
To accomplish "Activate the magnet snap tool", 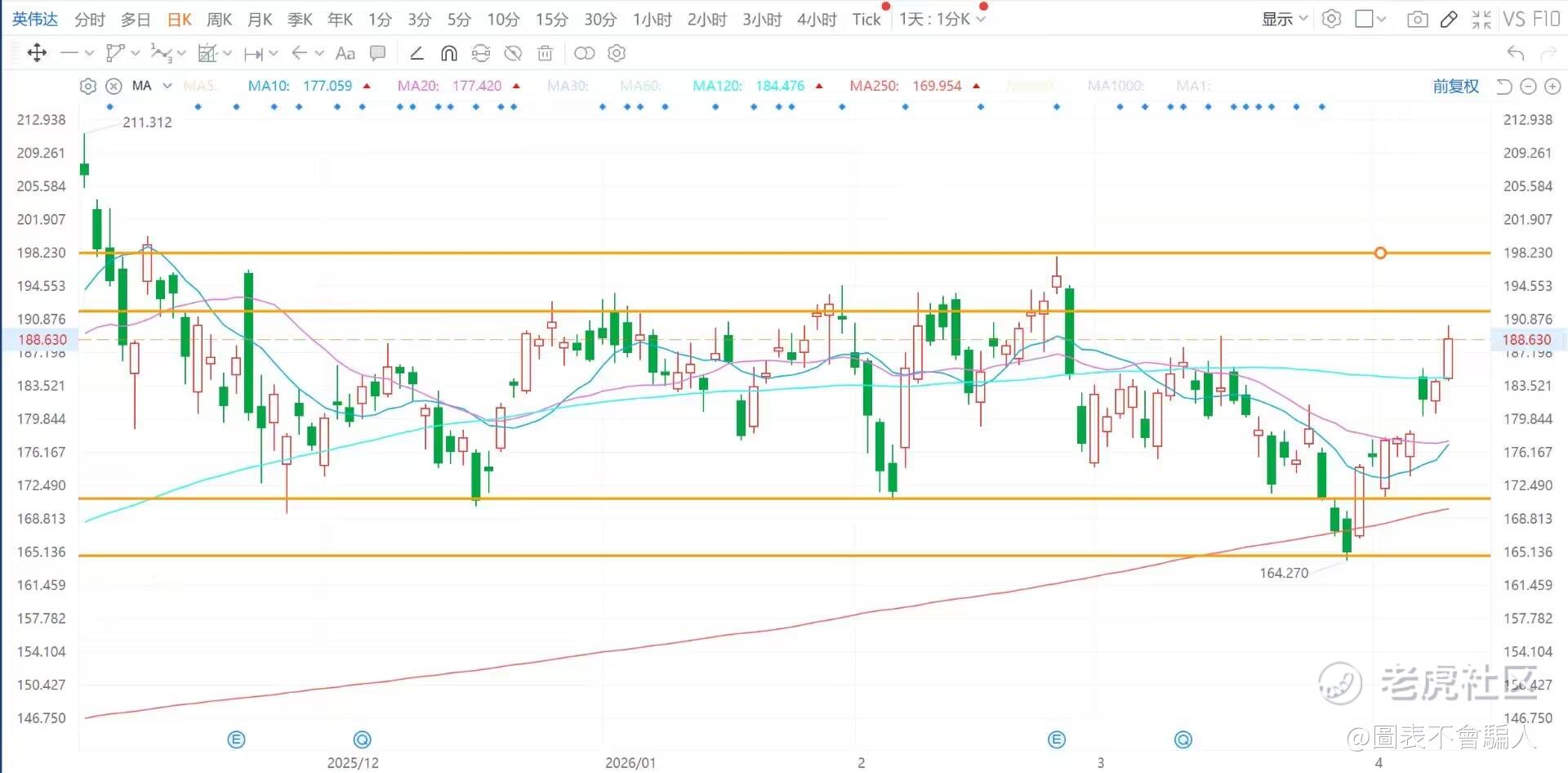I will tap(448, 53).
